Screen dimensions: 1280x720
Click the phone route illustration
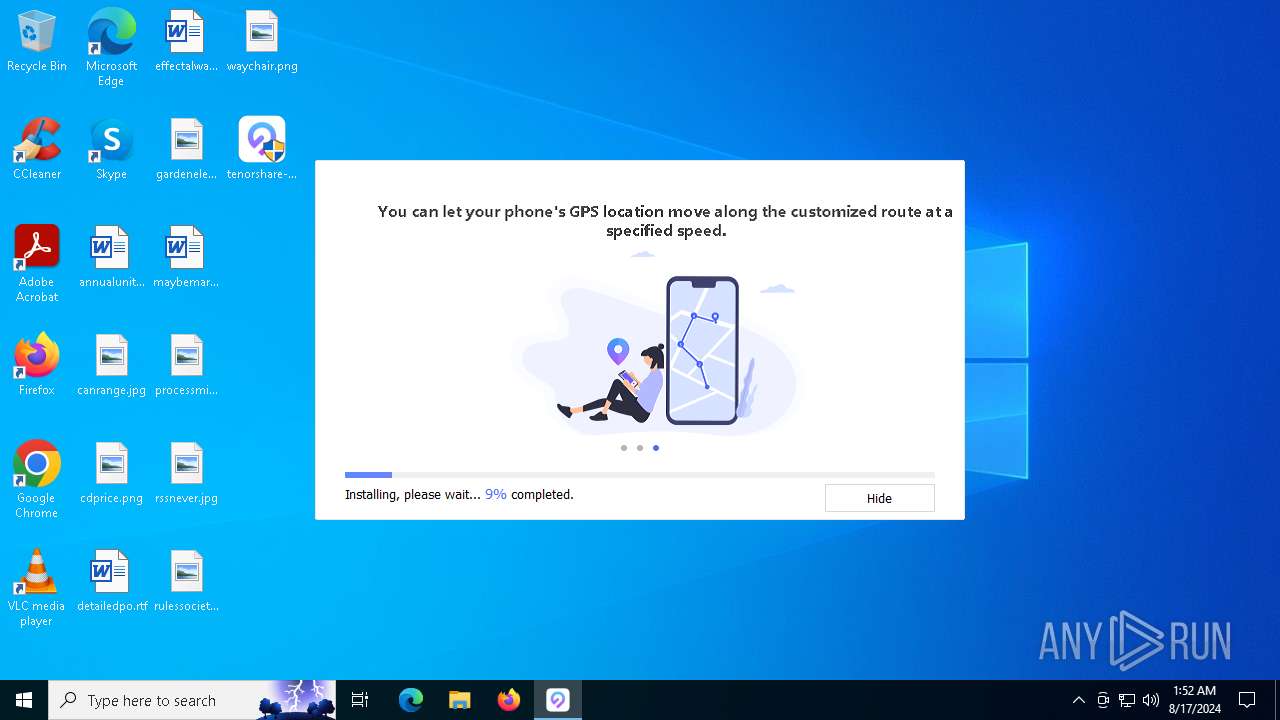click(702, 350)
